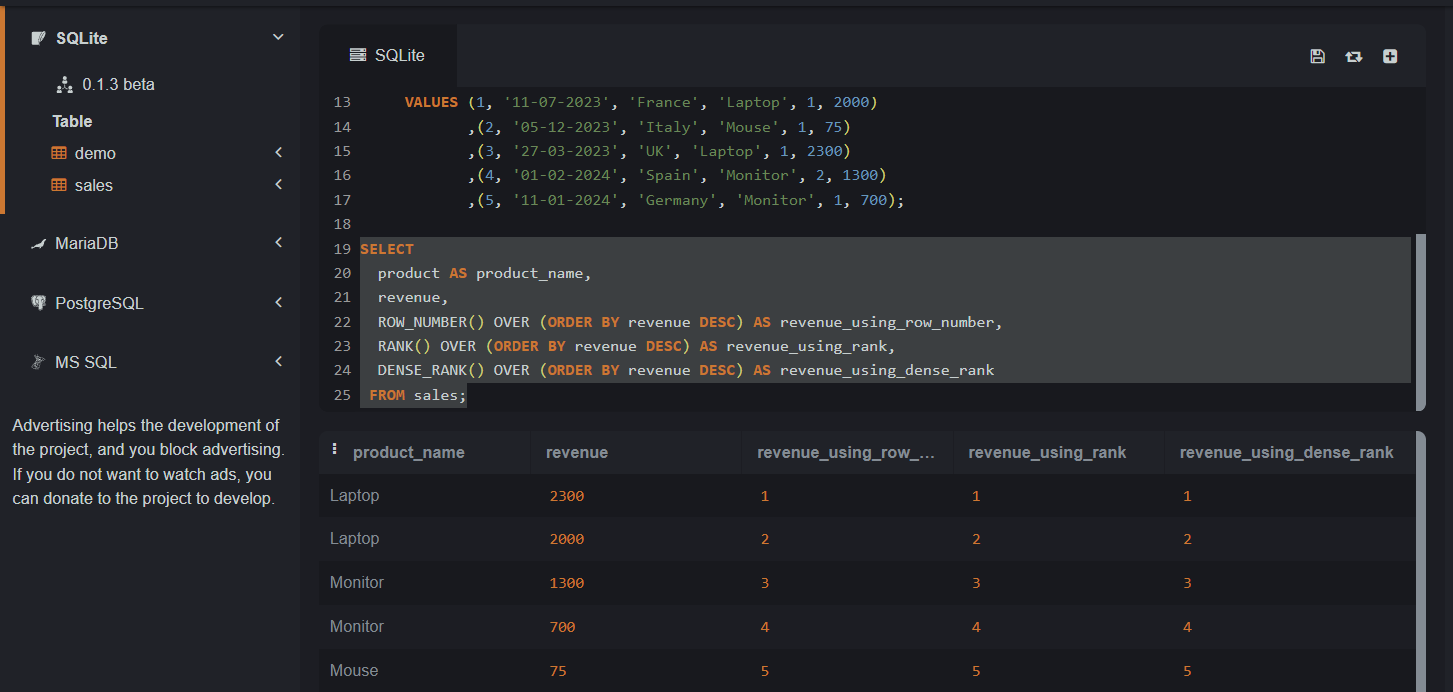Click 'Germany' value on line 17
The width and height of the screenshot is (1453, 692).
point(679,200)
